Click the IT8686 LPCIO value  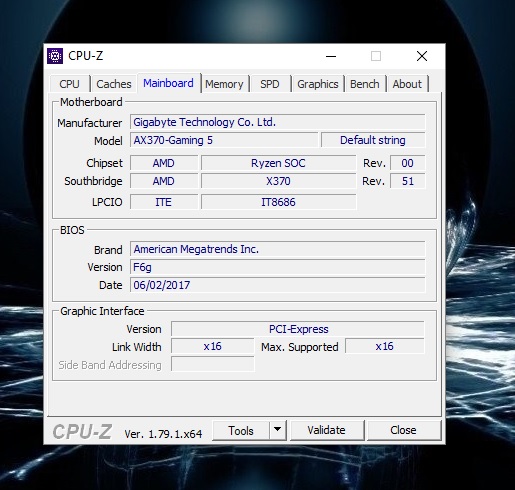278,202
